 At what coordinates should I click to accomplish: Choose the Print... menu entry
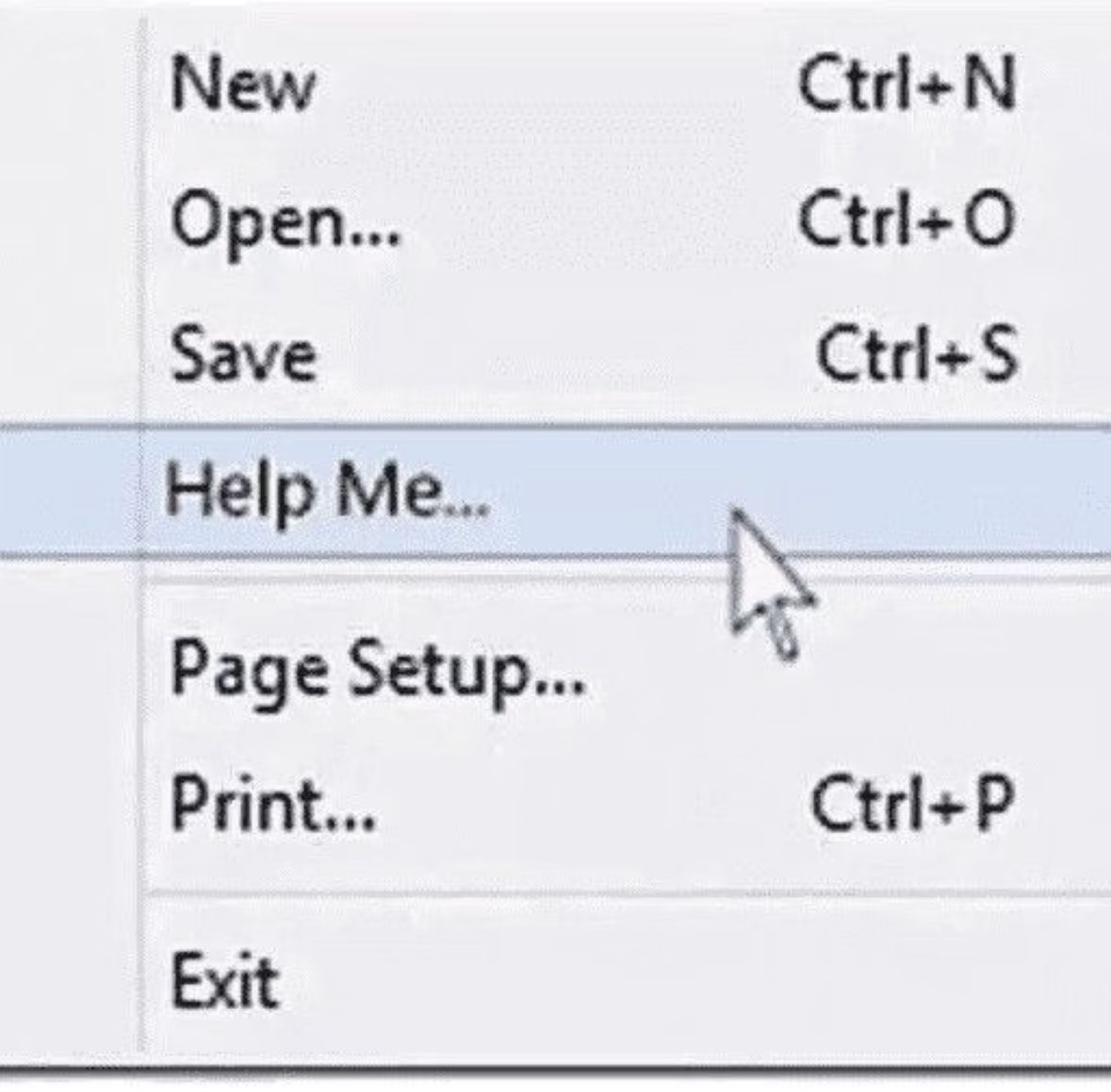[273, 806]
